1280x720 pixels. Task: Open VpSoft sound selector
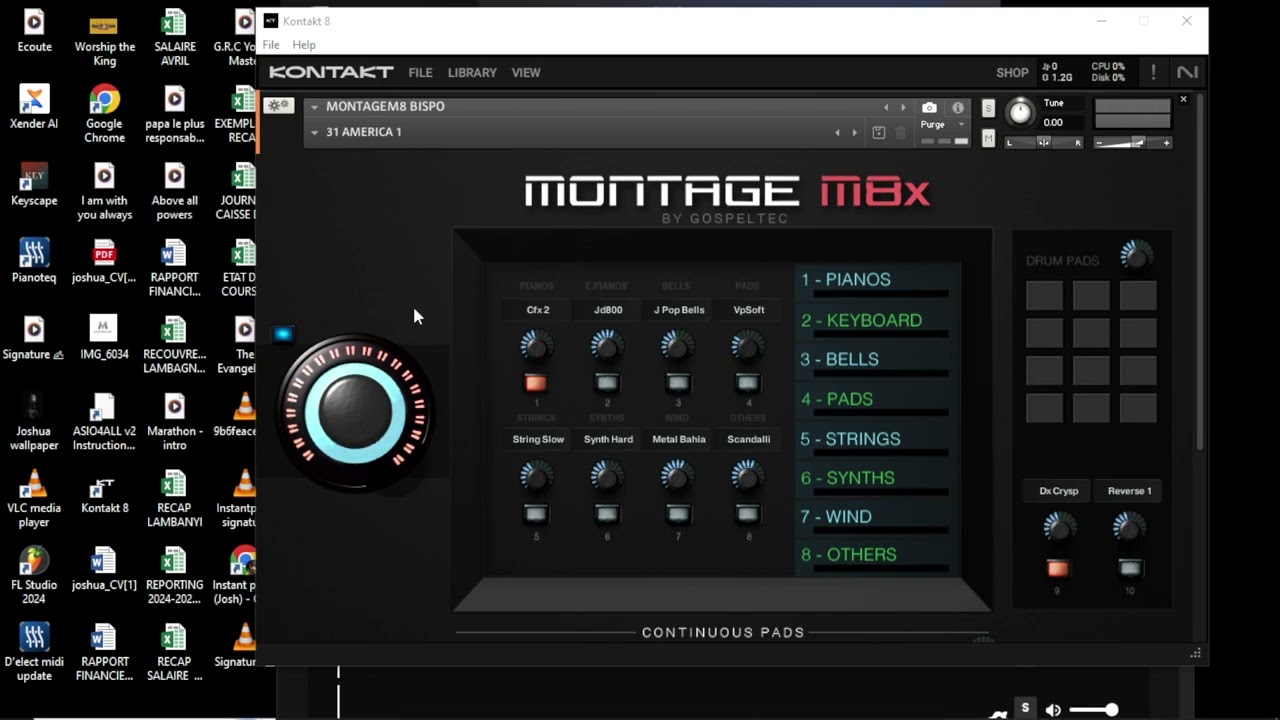click(x=749, y=310)
